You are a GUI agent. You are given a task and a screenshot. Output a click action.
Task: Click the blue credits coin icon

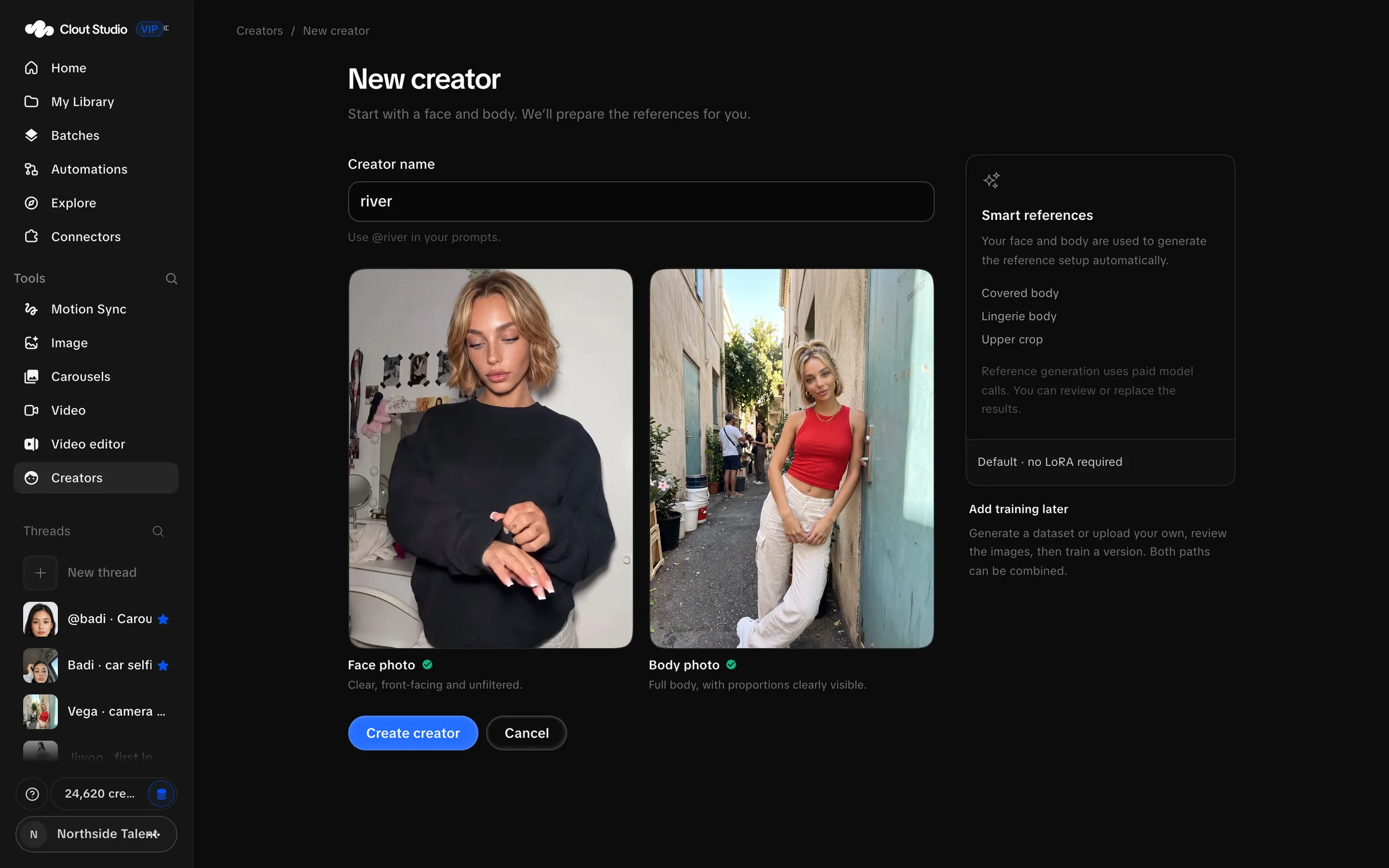pyautogui.click(x=161, y=794)
